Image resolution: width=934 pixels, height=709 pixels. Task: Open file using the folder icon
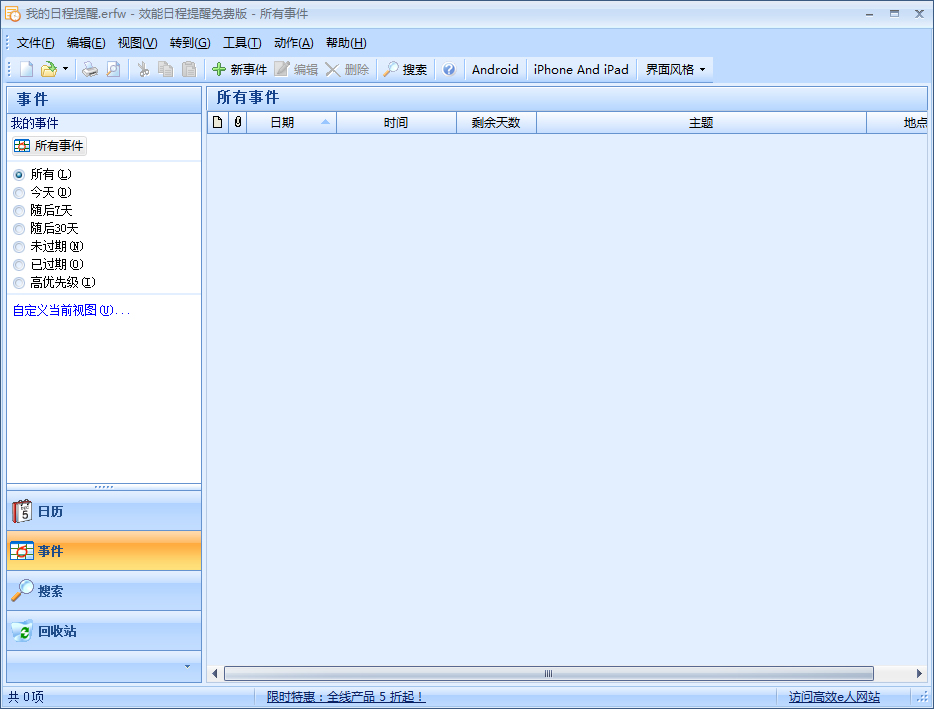pos(48,70)
